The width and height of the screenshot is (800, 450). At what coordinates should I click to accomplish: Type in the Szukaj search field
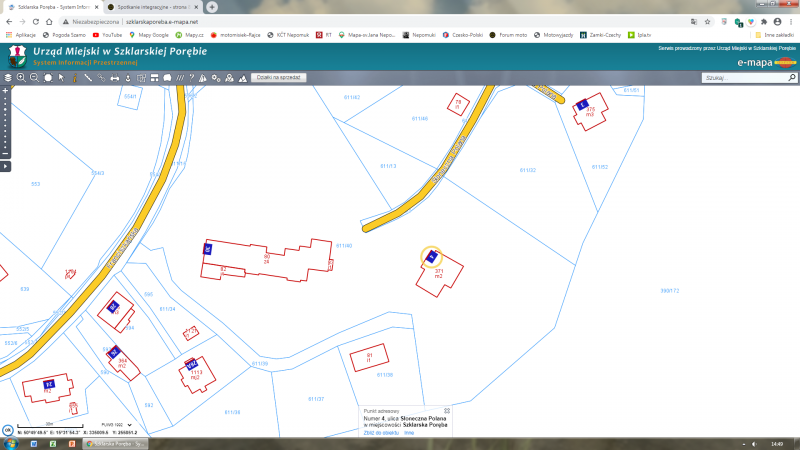pyautogui.click(x=738, y=77)
